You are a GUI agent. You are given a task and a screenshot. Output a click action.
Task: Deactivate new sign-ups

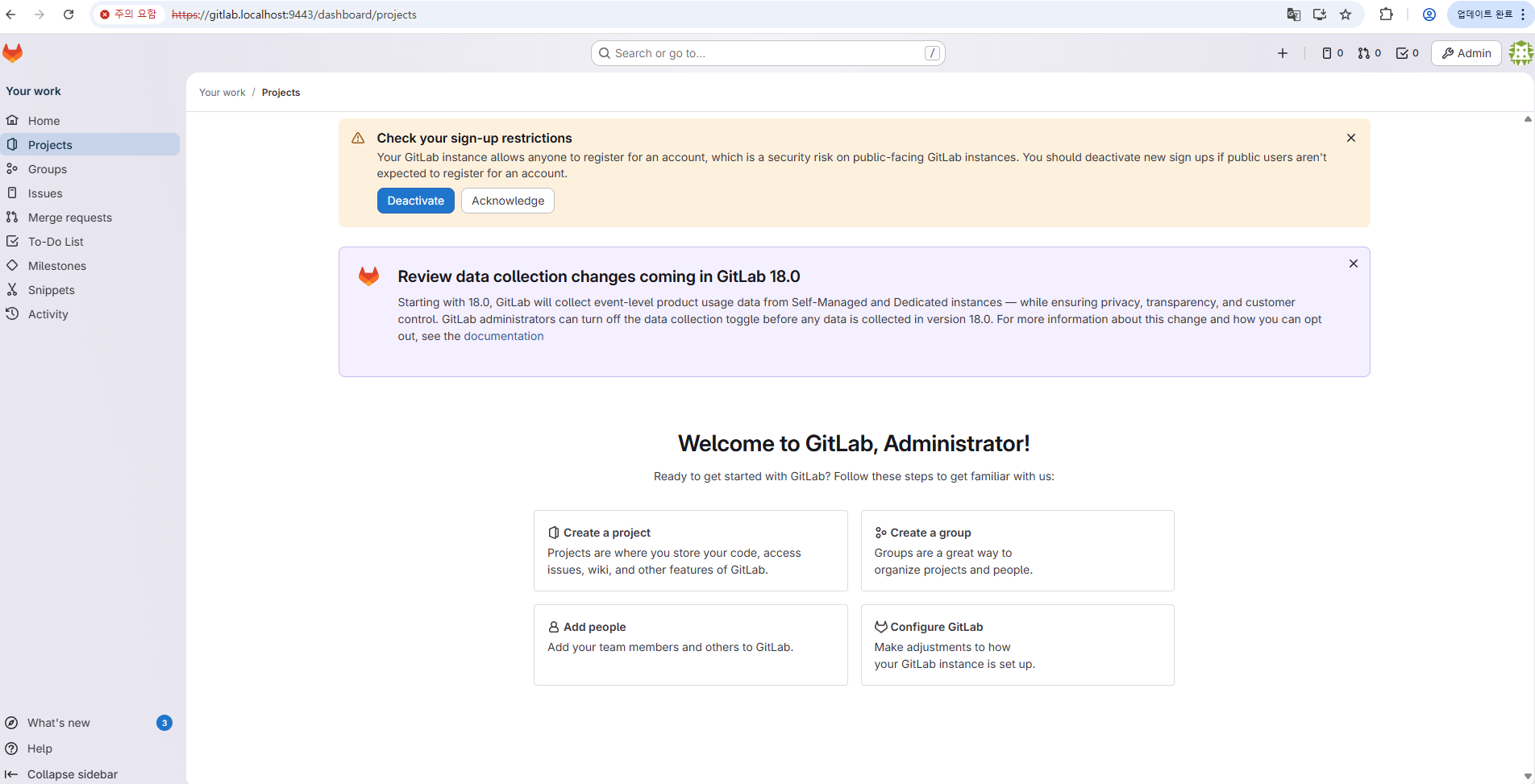tap(416, 201)
